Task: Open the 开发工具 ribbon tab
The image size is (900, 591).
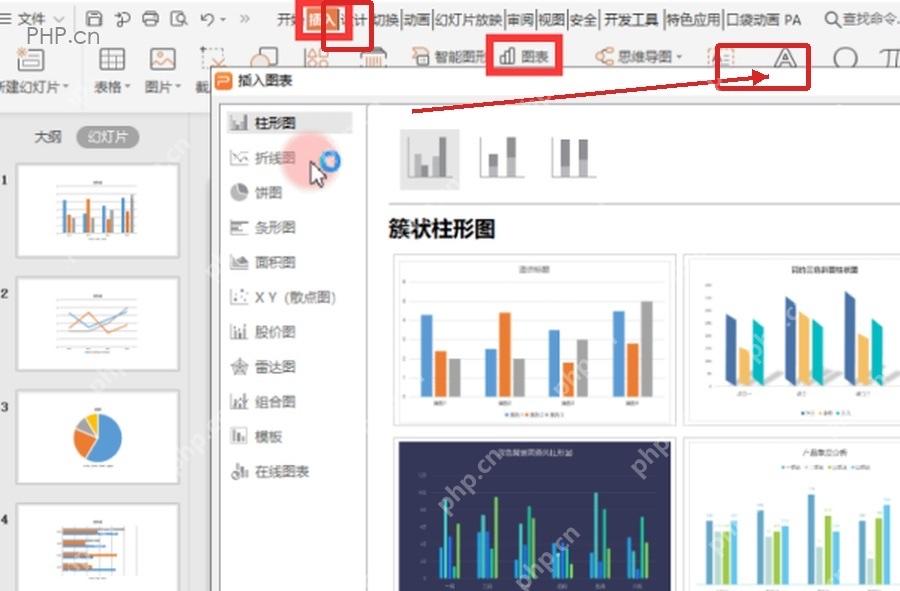Action: point(631,20)
